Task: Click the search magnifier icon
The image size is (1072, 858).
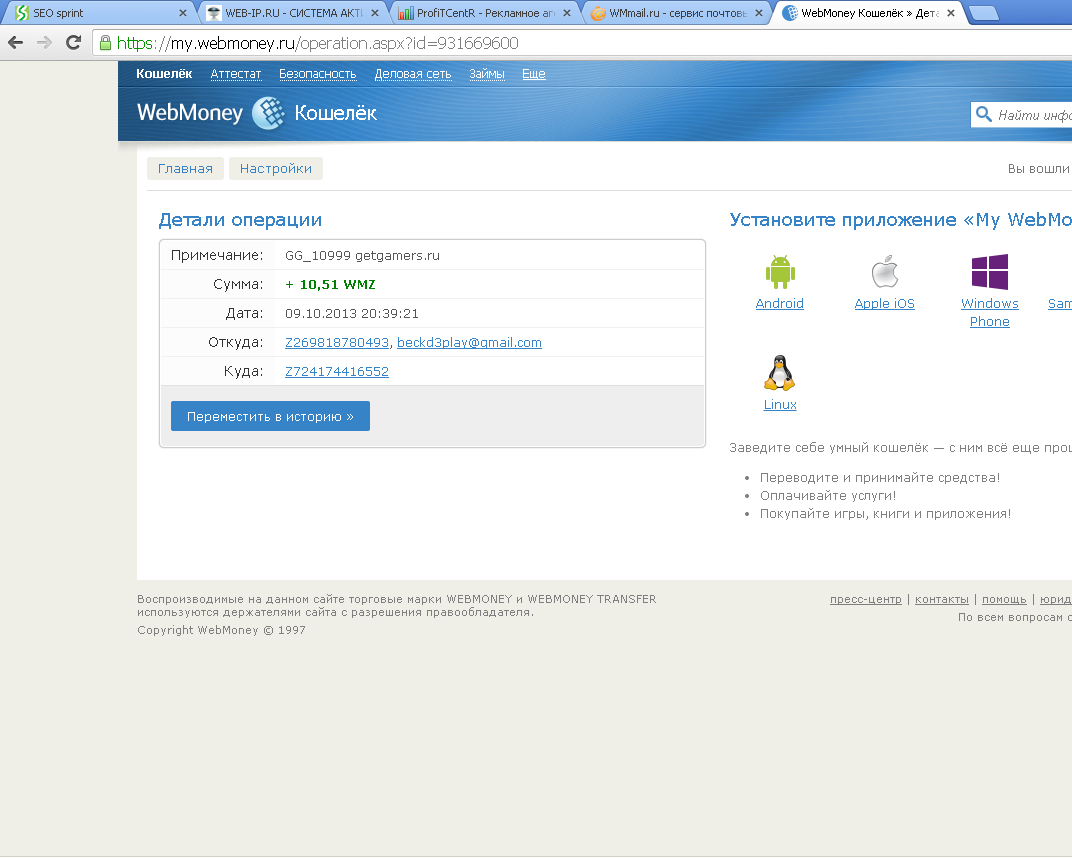Action: pyautogui.click(x=983, y=114)
